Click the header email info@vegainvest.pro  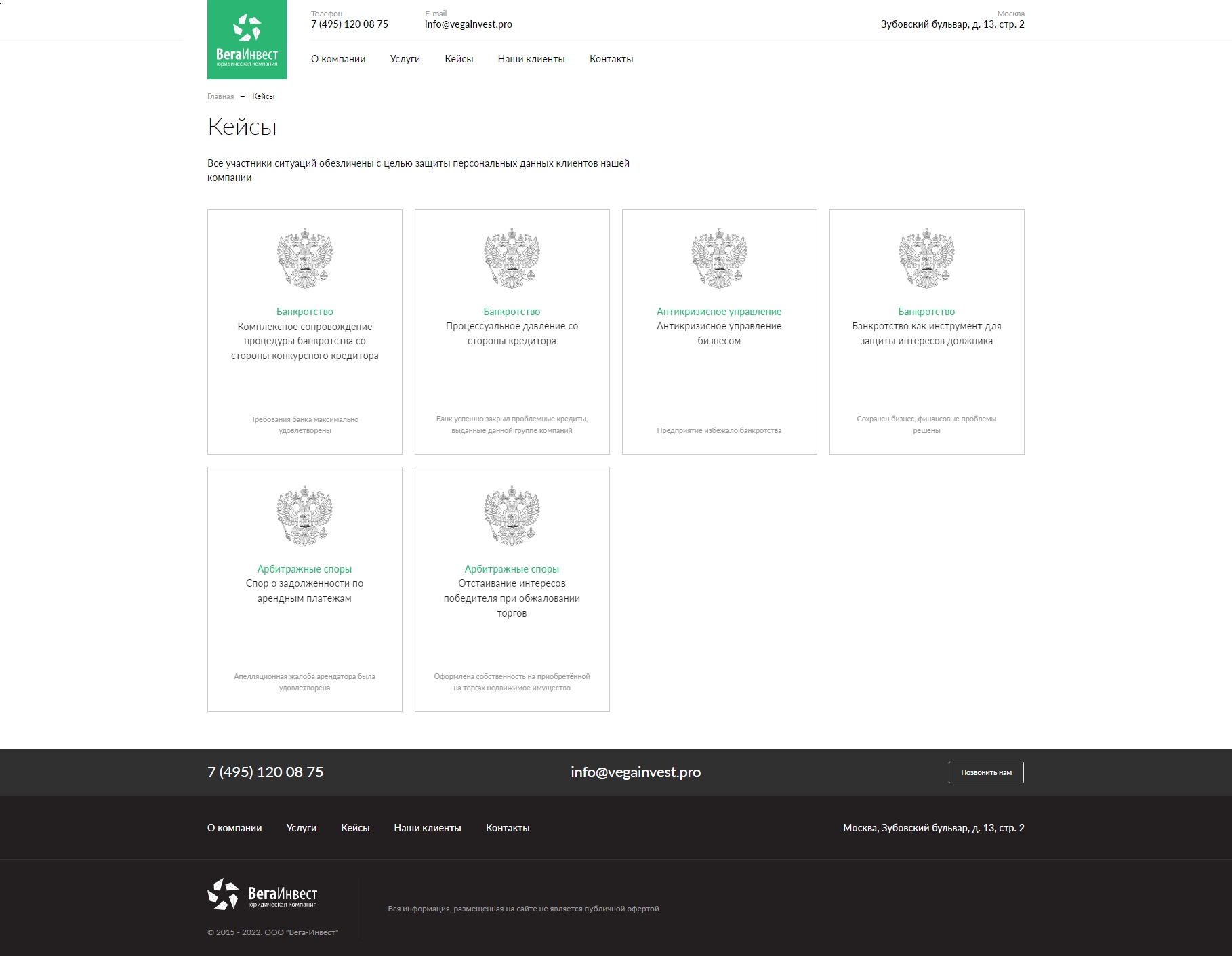(468, 24)
